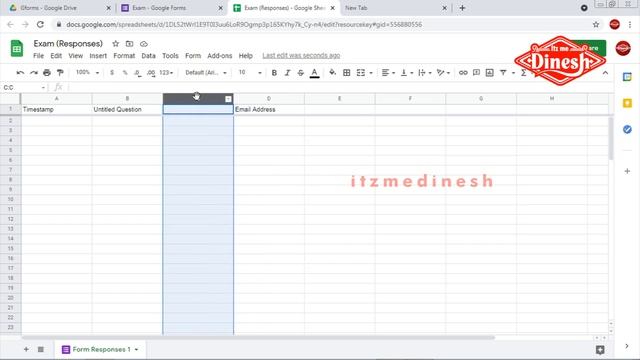
Task: Open the zoom 100% dropdown
Action: (87, 72)
